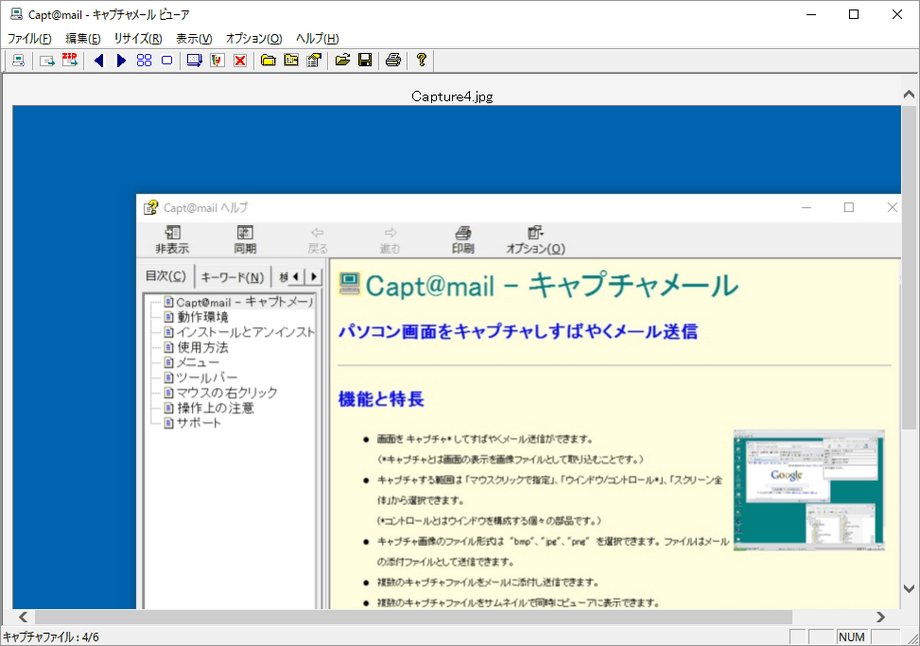Image resolution: width=920 pixels, height=646 pixels.
Task: Click the paint edit image toolbar icon
Action: click(218, 60)
